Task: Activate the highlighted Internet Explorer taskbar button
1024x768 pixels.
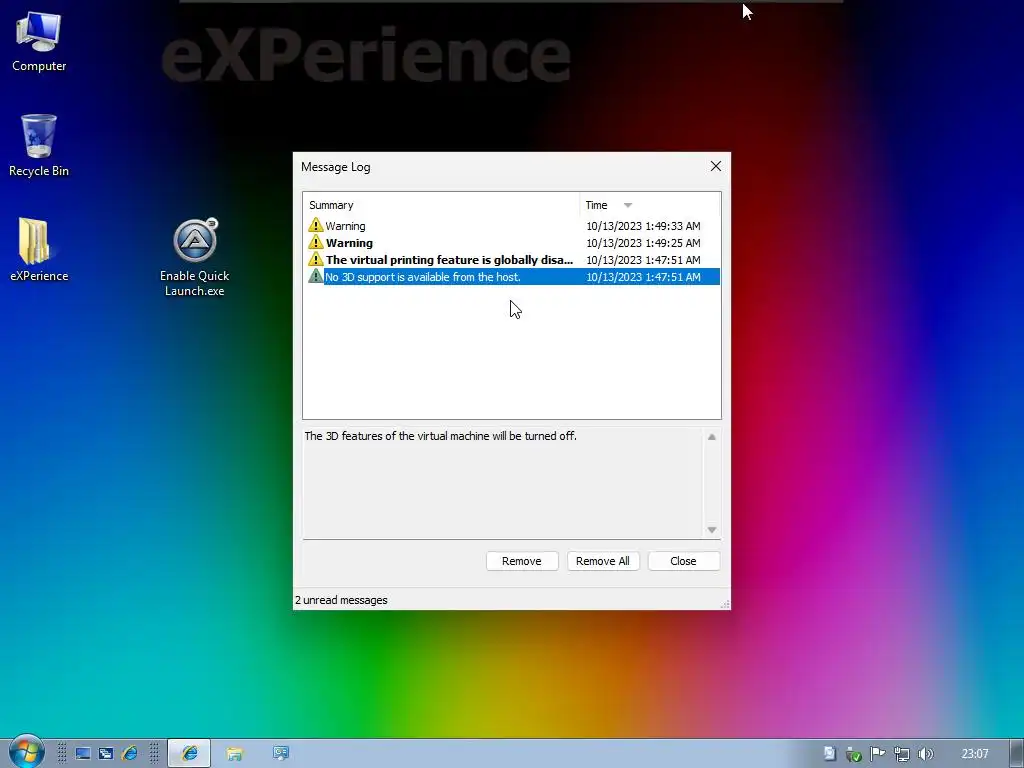Action: point(189,754)
